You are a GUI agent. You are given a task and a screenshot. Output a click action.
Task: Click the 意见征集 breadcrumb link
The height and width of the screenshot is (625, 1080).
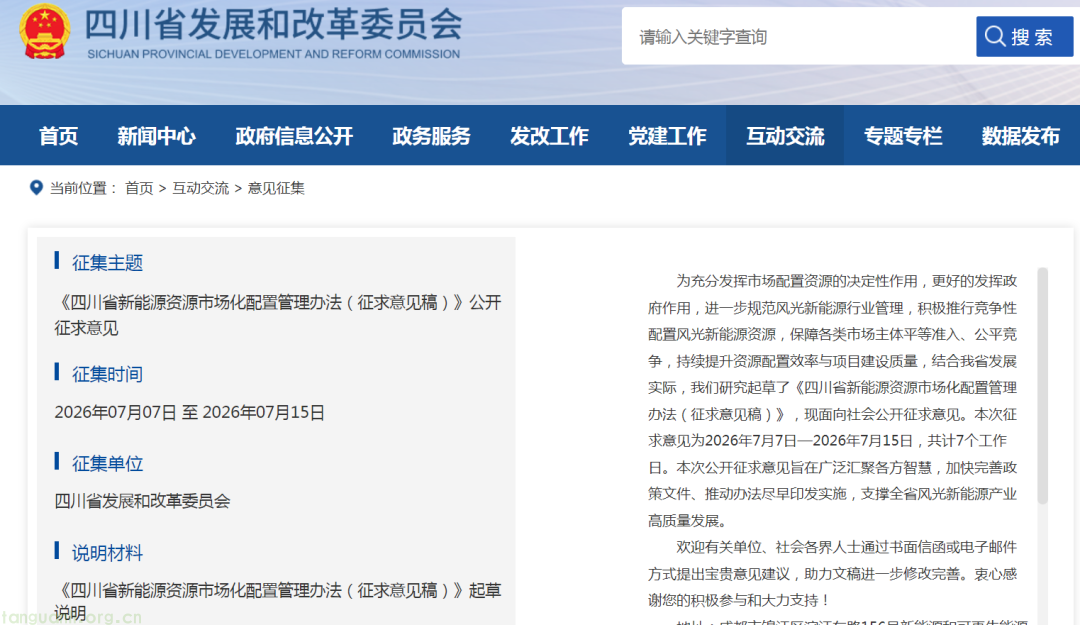point(276,188)
